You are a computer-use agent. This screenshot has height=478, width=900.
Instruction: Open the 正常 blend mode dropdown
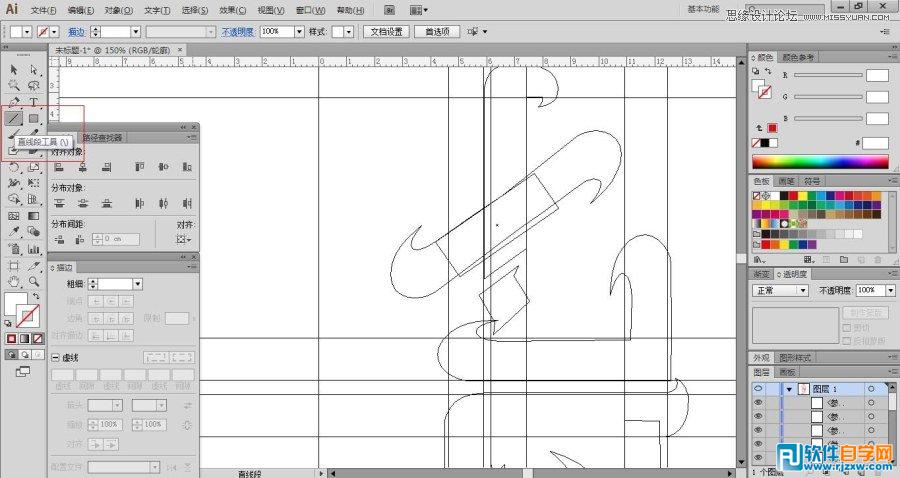click(x=802, y=290)
